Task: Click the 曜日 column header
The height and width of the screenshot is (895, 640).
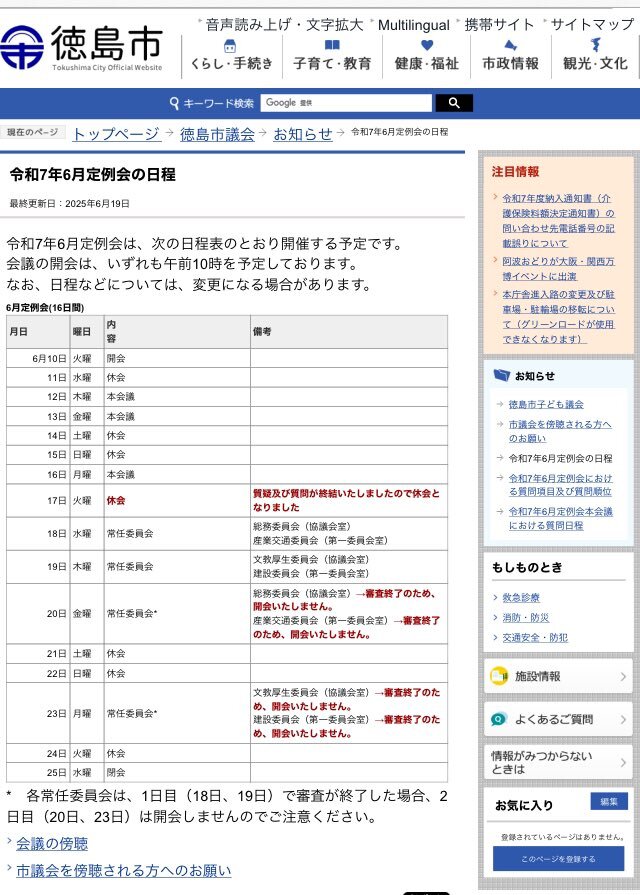Action: [x=87, y=332]
